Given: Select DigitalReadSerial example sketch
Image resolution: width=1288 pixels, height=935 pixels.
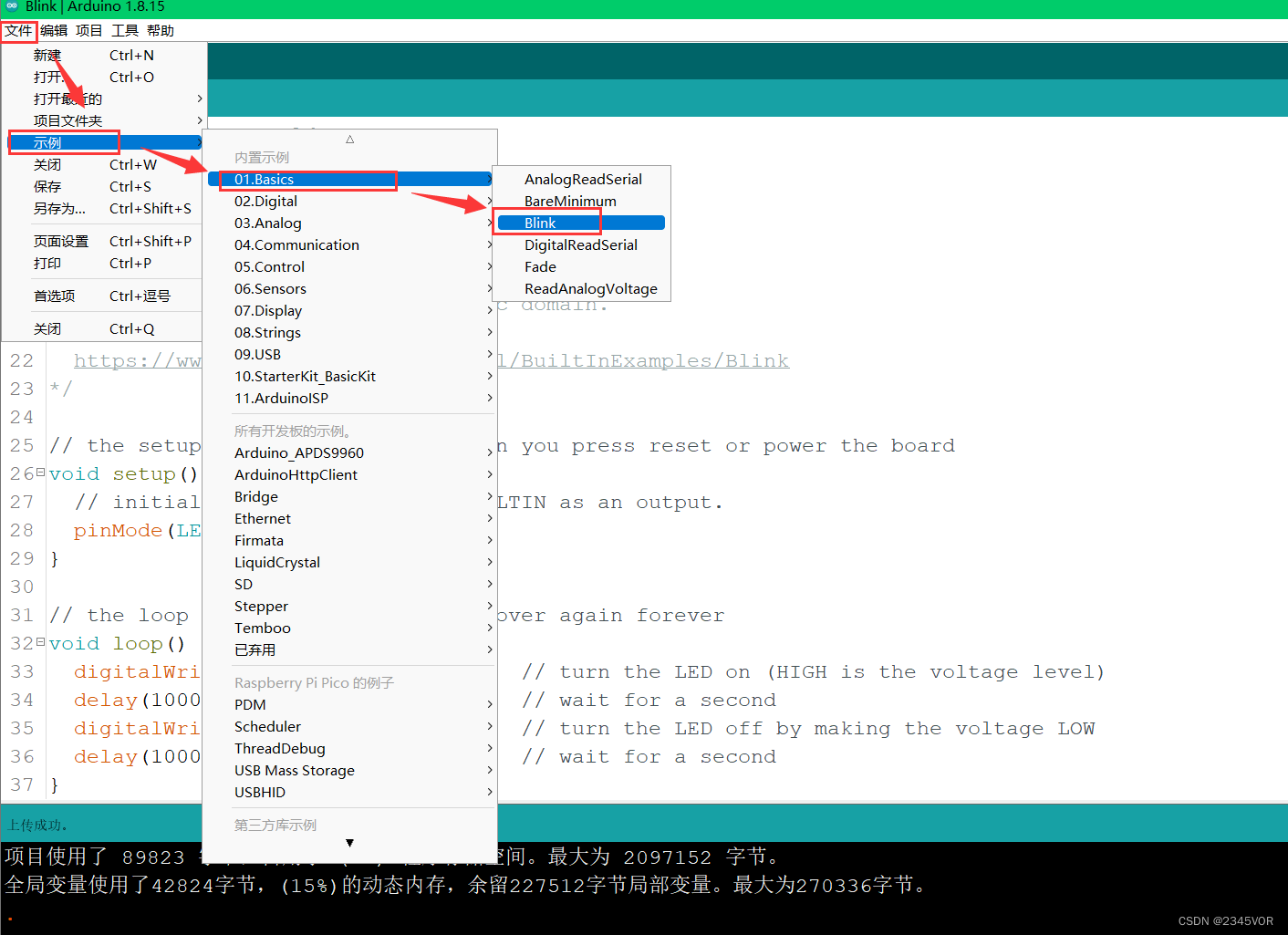Looking at the screenshot, I should [581, 244].
